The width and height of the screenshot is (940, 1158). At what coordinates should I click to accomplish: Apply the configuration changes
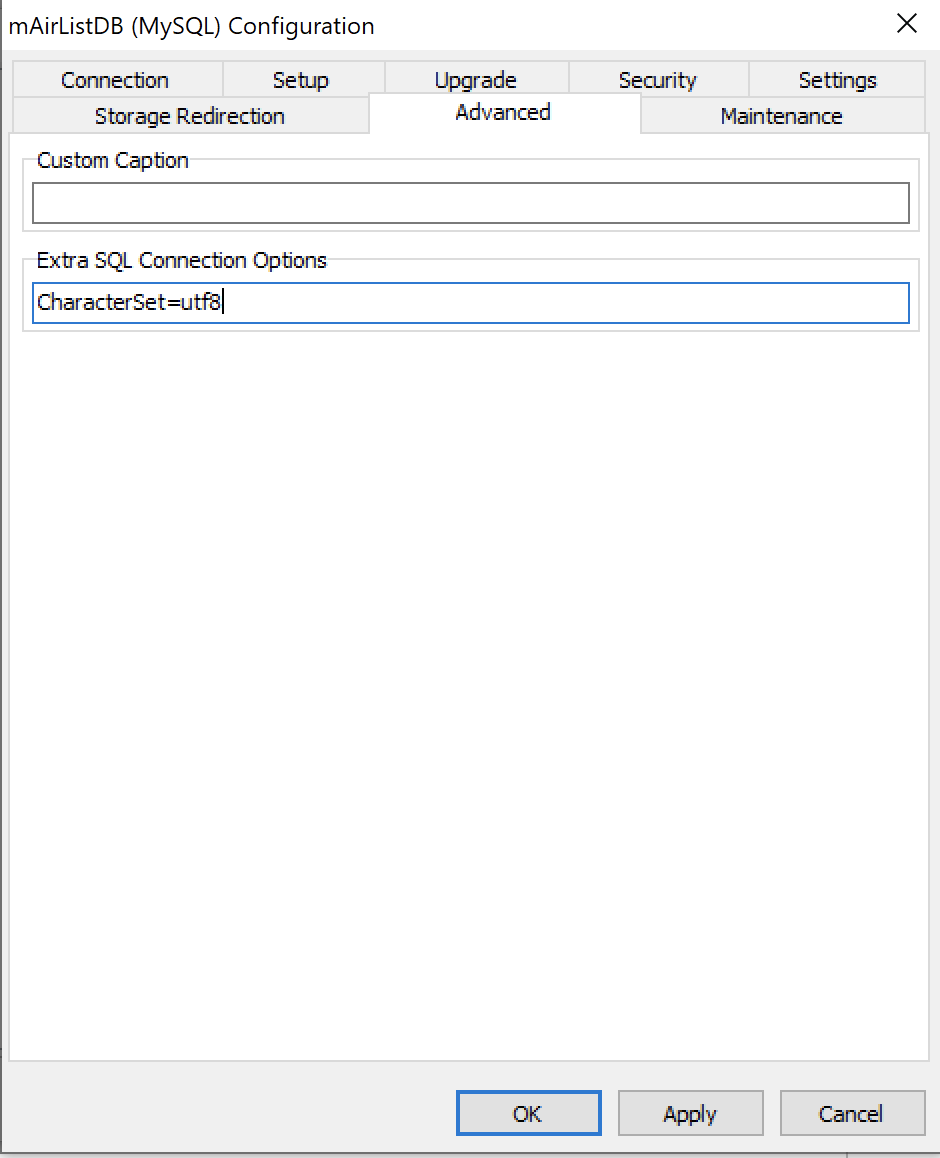(x=690, y=1114)
